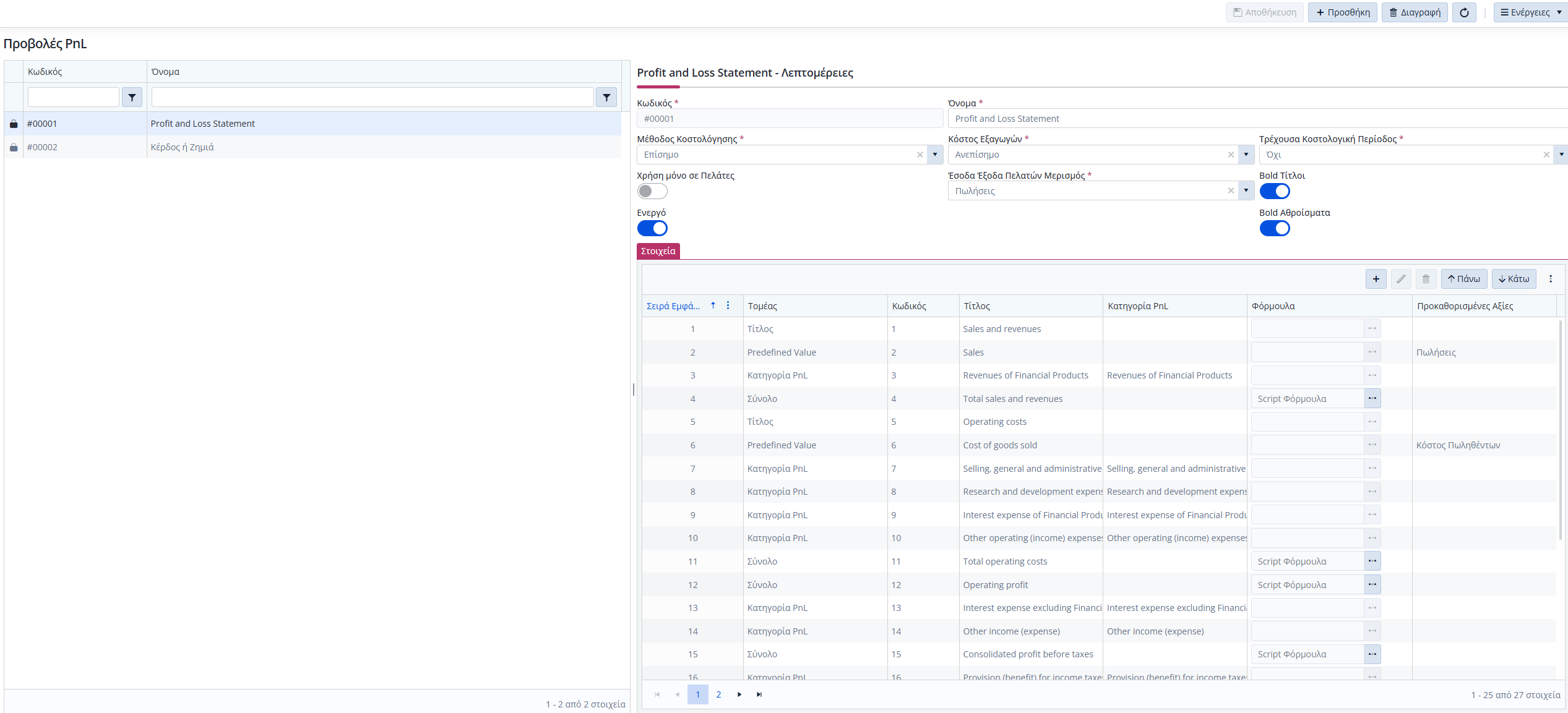Select the Operating costs title cell
This screenshot has height=713, width=1568.
tap(1030, 422)
